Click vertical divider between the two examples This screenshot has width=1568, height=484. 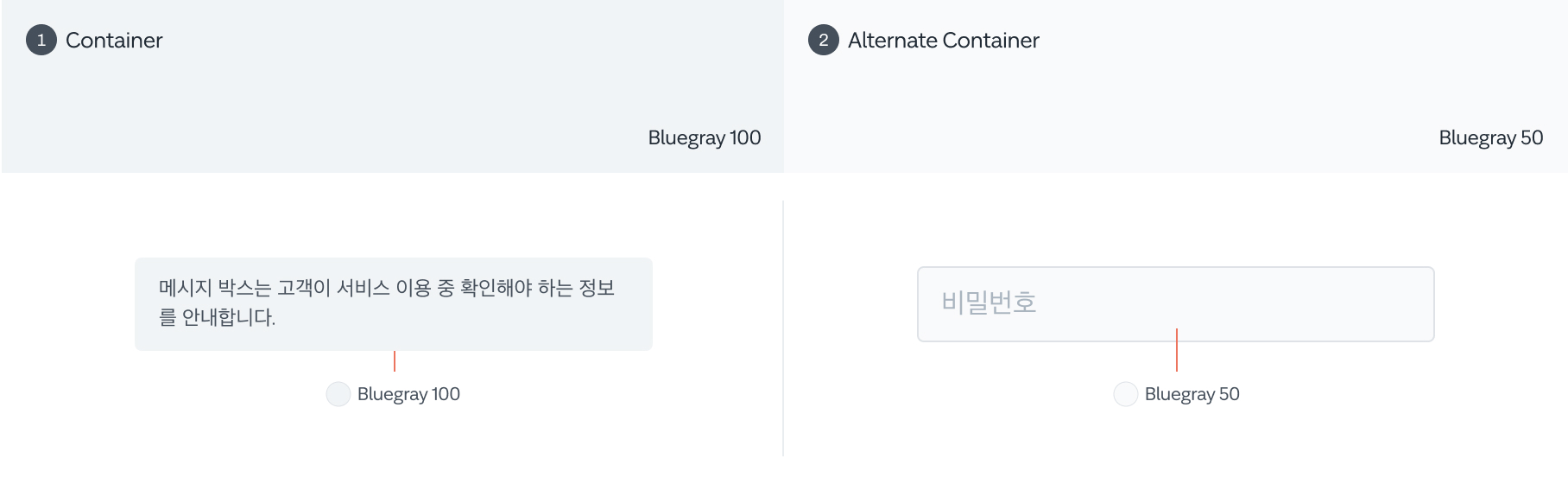783,328
